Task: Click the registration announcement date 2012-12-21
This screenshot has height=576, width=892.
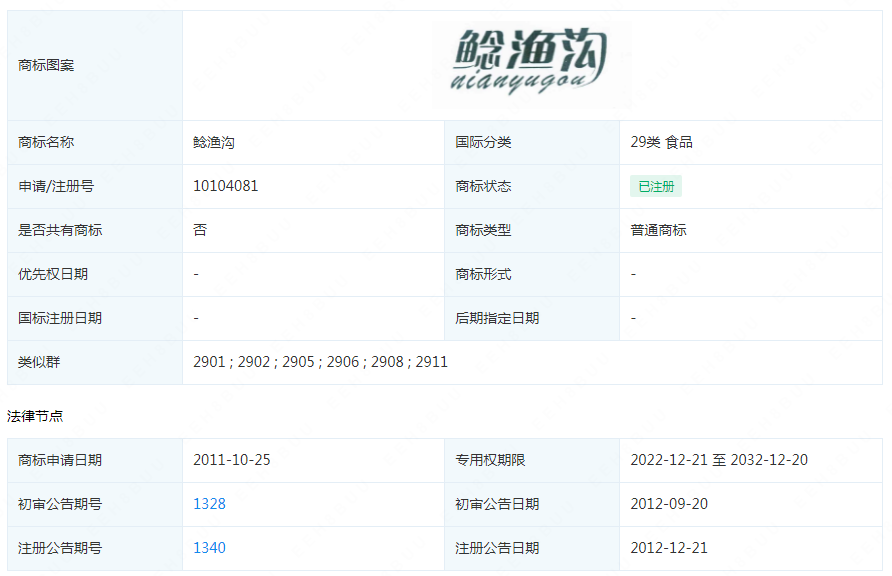Action: click(x=669, y=548)
